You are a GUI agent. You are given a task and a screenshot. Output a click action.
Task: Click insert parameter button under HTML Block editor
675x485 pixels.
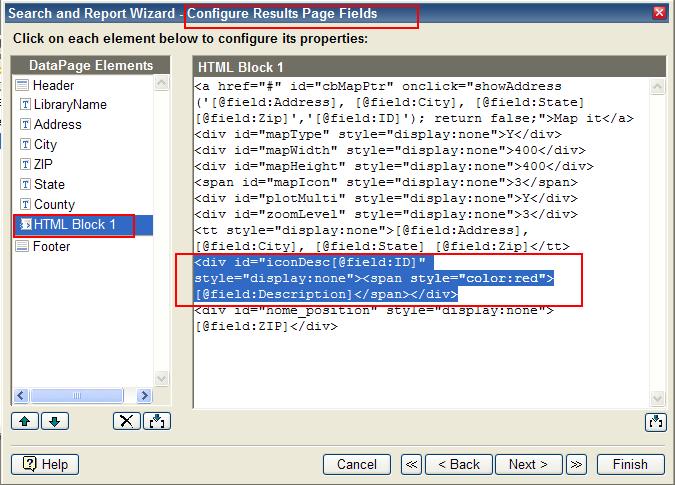656,422
